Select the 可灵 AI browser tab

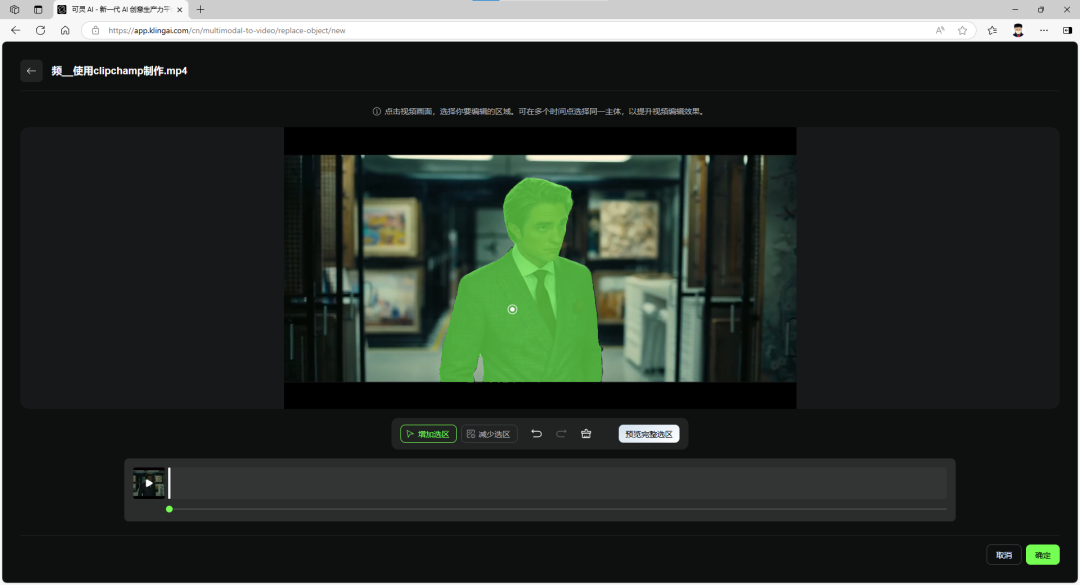click(120, 9)
